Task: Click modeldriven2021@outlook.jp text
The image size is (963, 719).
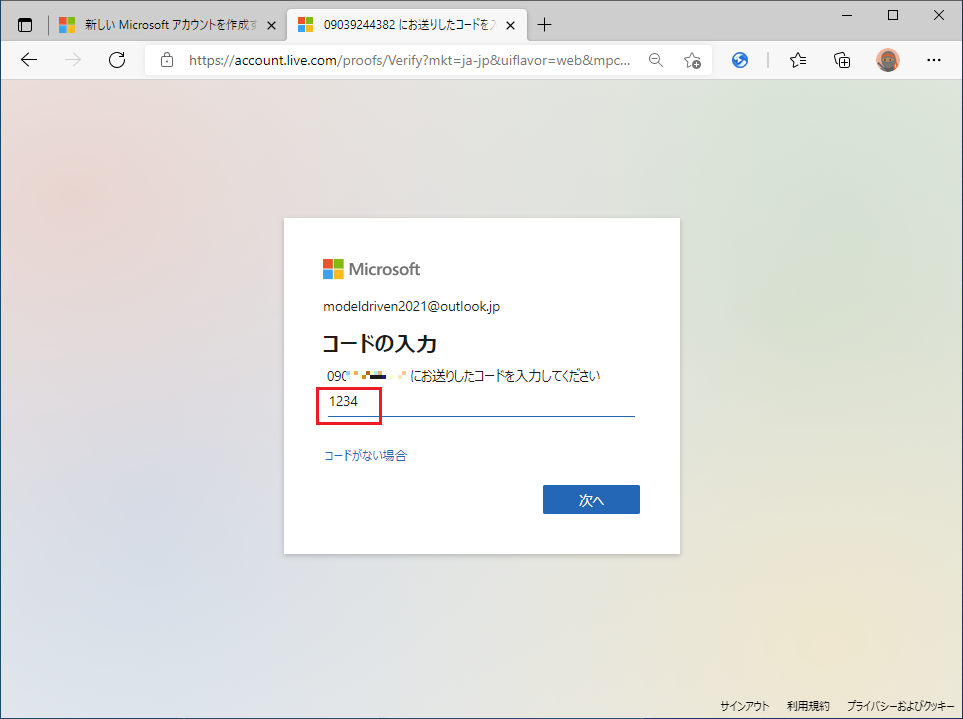Action: tap(411, 306)
